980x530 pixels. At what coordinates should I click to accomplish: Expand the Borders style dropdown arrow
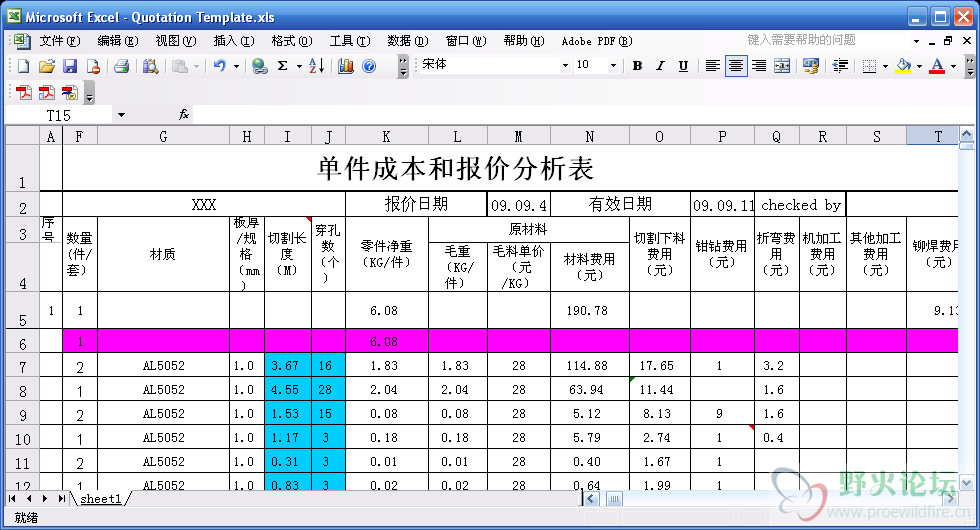pyautogui.click(x=885, y=66)
